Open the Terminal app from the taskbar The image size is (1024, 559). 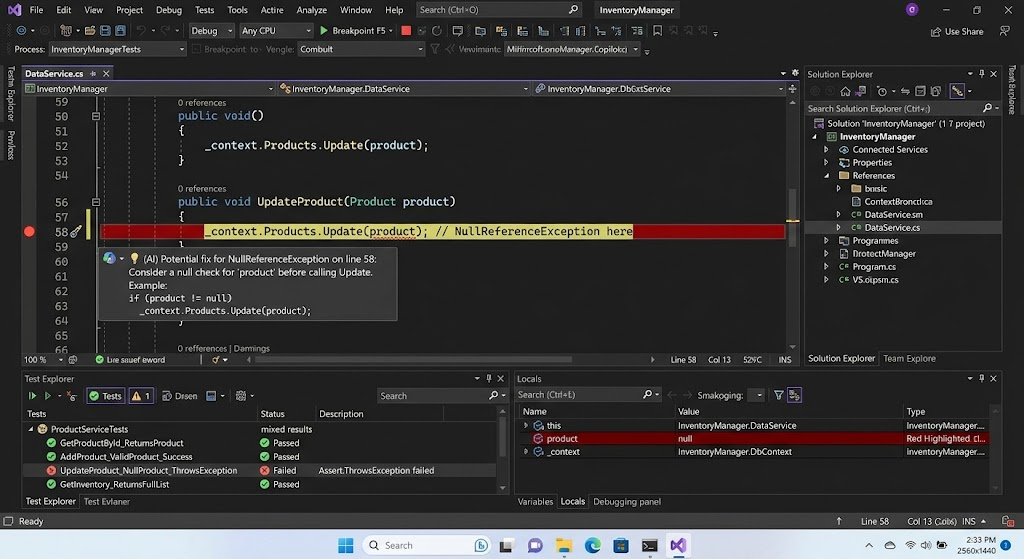click(x=649, y=545)
